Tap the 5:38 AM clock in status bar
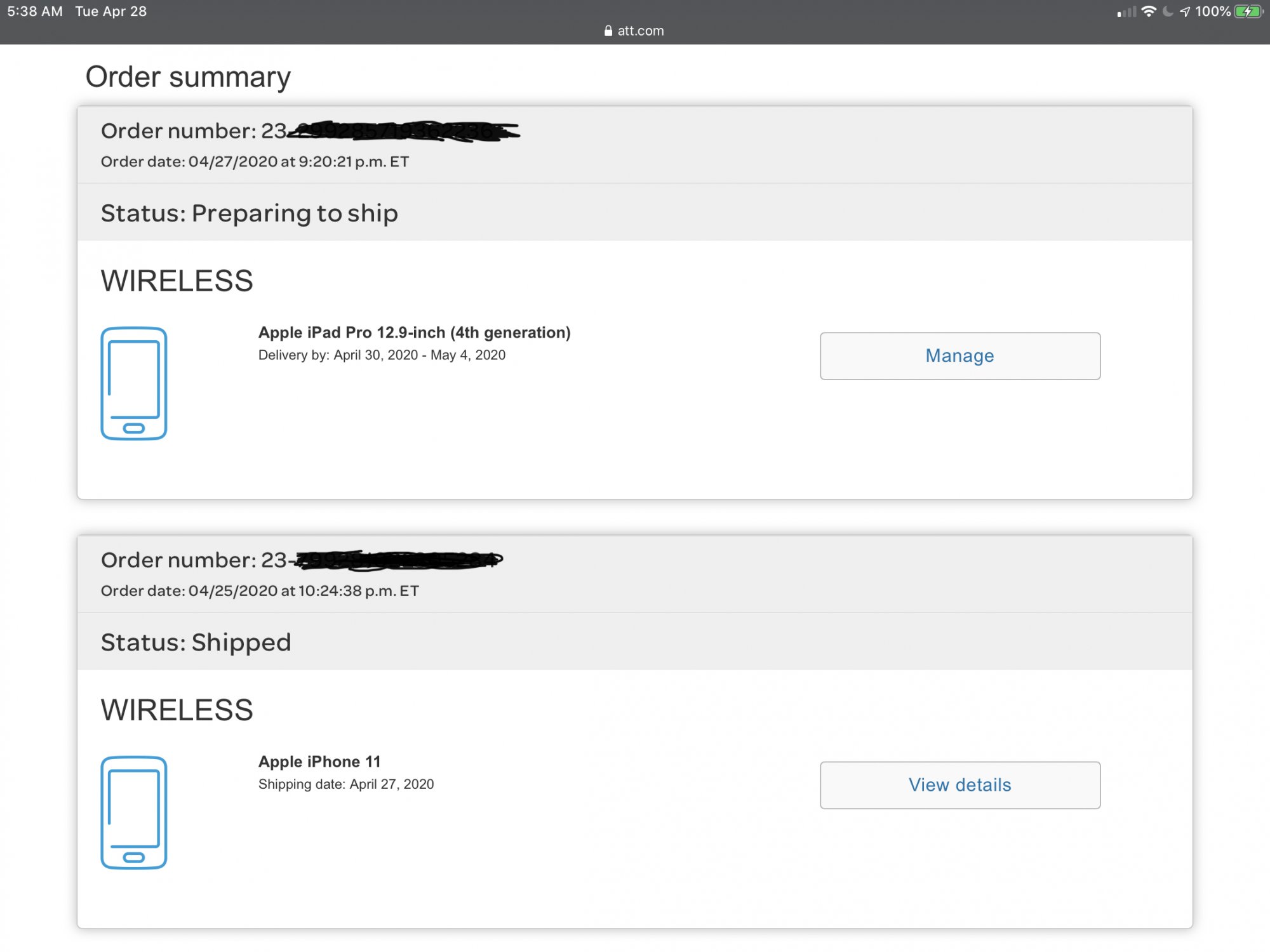The height and width of the screenshot is (952, 1270). click(x=35, y=11)
